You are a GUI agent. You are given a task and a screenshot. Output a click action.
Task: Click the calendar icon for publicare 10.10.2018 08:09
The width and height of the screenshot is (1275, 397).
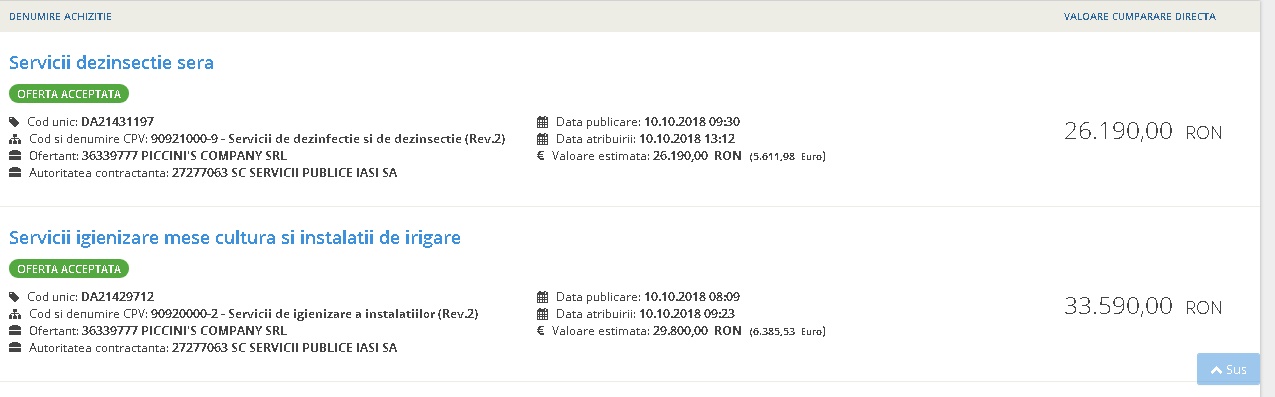pyautogui.click(x=543, y=297)
